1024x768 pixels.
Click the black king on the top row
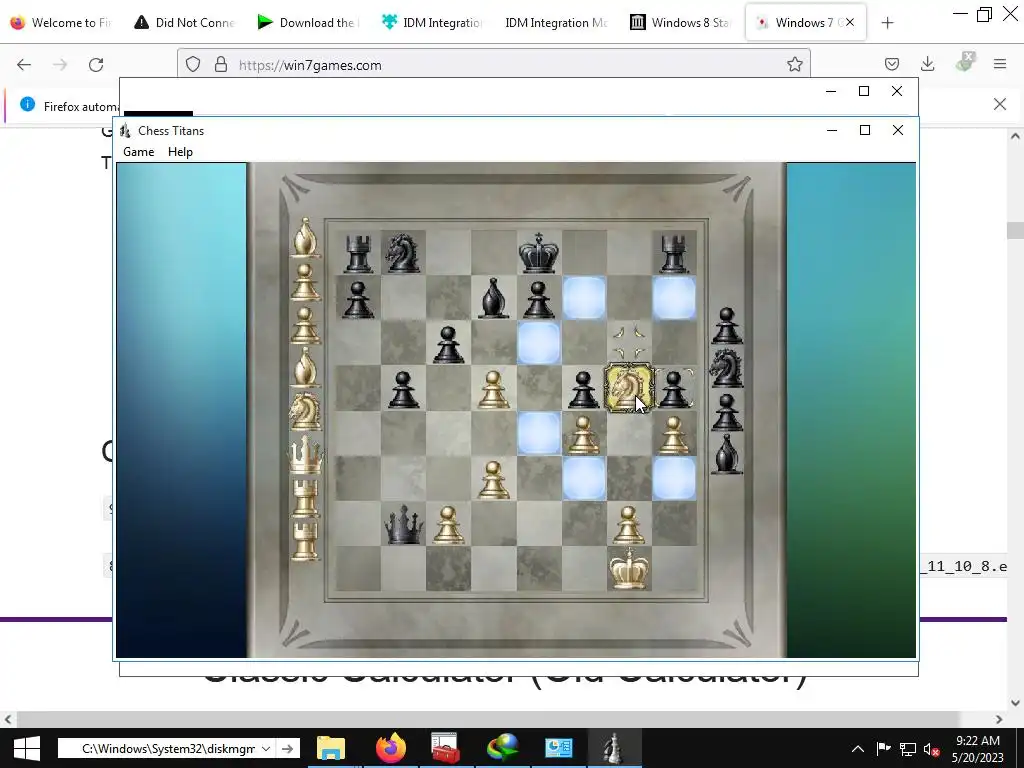[538, 252]
